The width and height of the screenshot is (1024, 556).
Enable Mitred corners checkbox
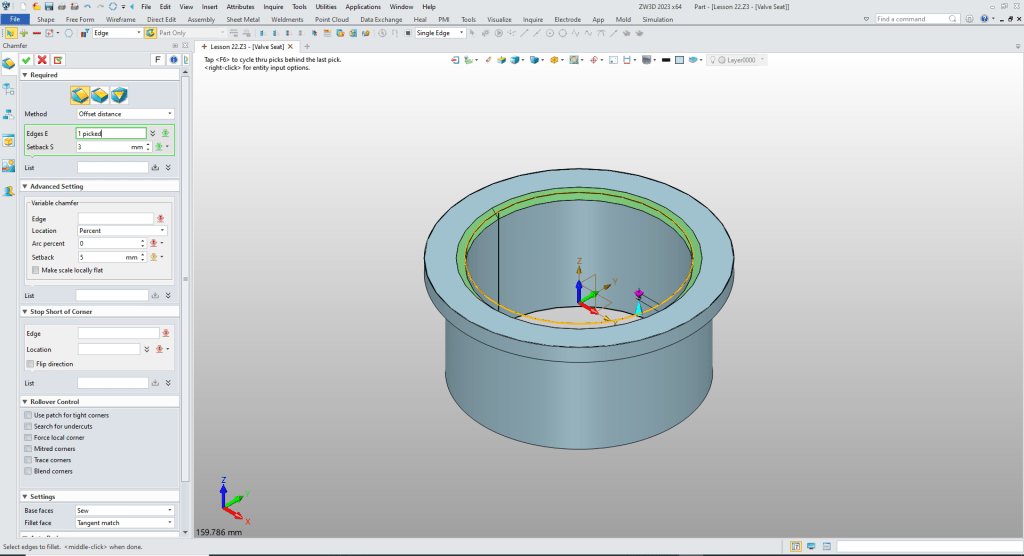[x=27, y=449]
